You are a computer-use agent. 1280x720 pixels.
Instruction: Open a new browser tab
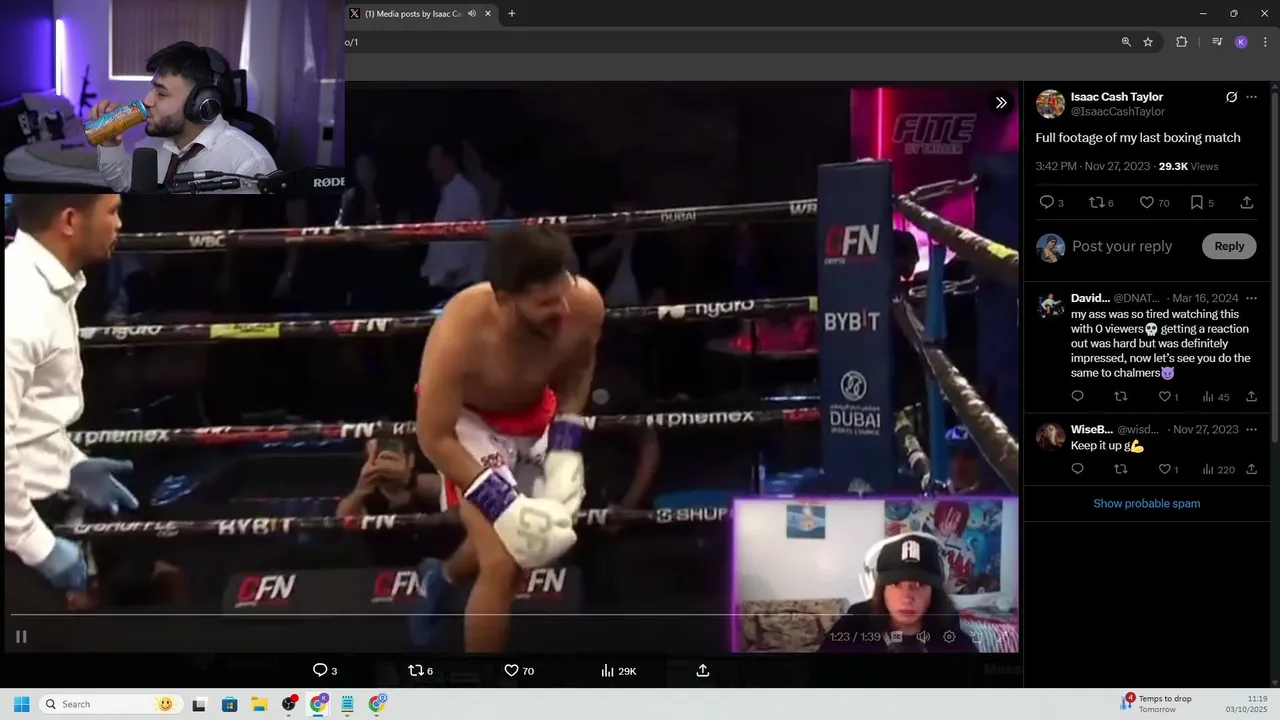coord(512,14)
